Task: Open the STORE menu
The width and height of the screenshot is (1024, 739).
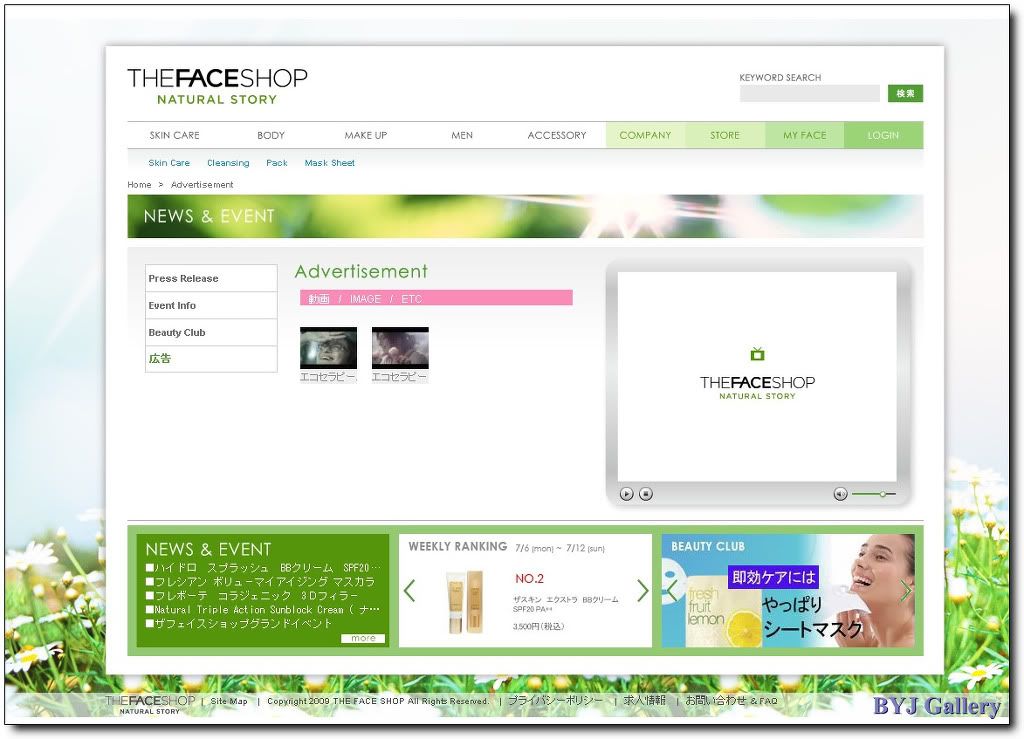Action: pos(725,135)
